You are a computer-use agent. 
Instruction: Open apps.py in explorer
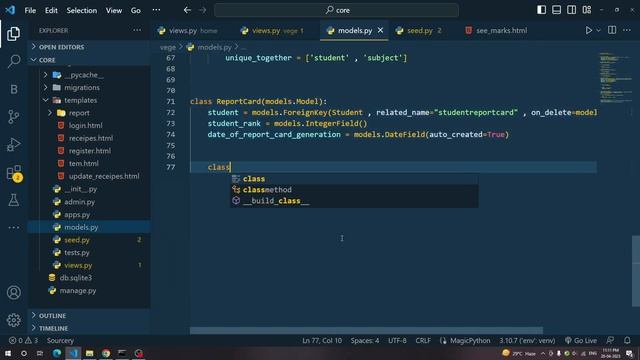(x=89, y=214)
